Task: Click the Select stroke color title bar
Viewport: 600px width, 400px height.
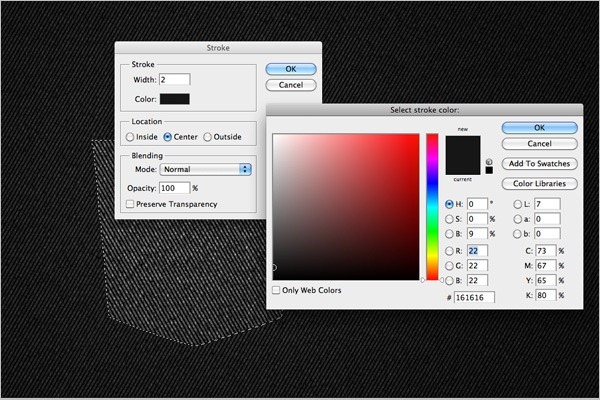Action: [x=425, y=110]
